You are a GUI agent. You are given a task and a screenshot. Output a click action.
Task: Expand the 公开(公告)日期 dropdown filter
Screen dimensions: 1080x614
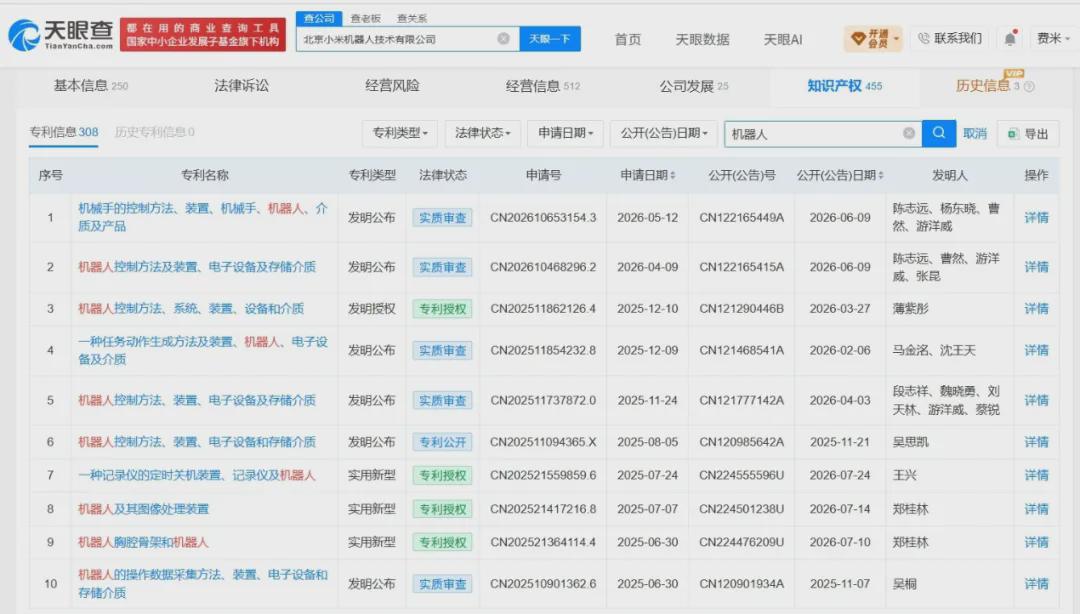(664, 133)
